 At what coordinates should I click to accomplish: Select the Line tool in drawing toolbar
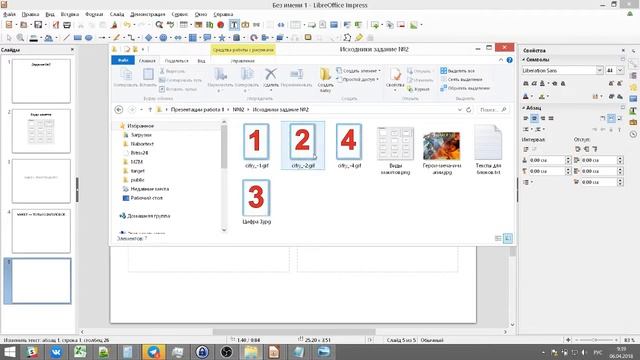pyautogui.click(x=67, y=38)
